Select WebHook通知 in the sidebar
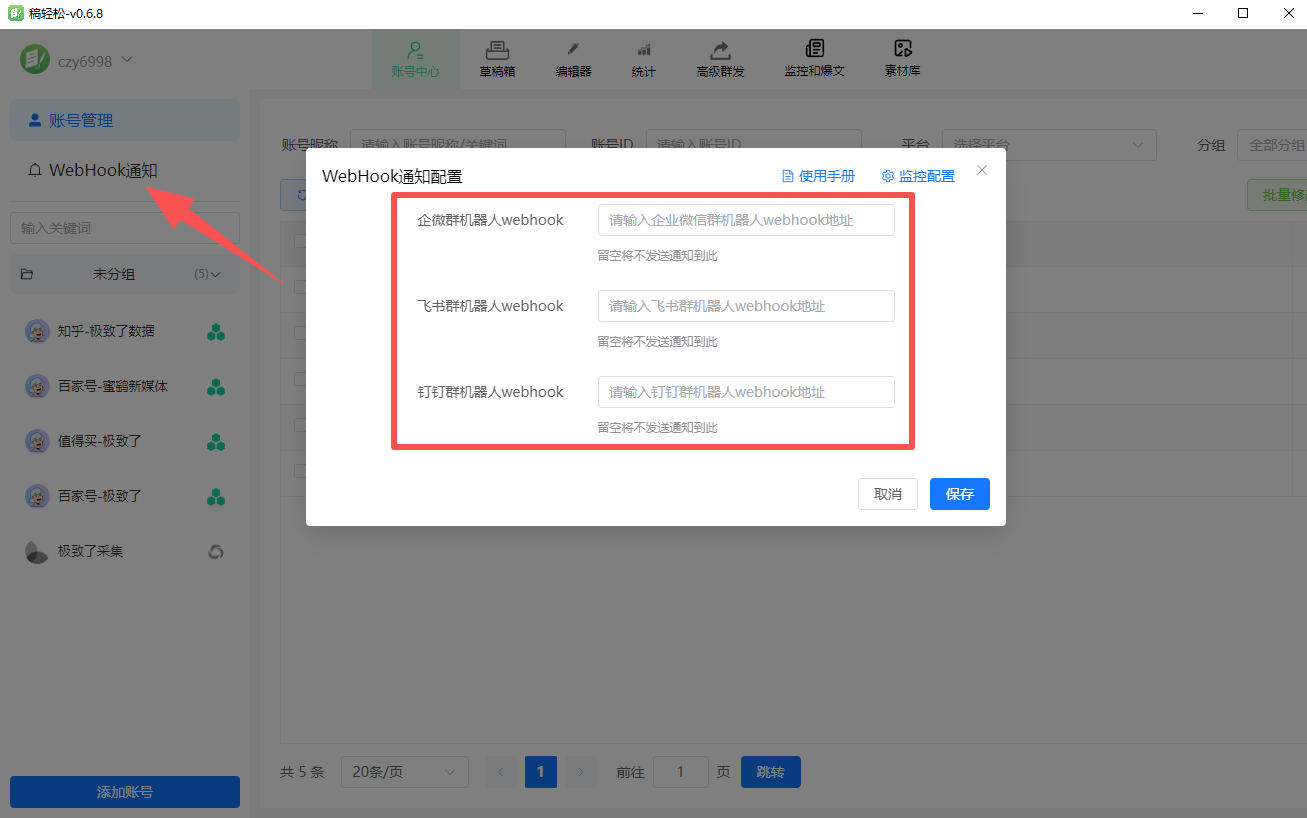The image size is (1307, 818). (103, 170)
